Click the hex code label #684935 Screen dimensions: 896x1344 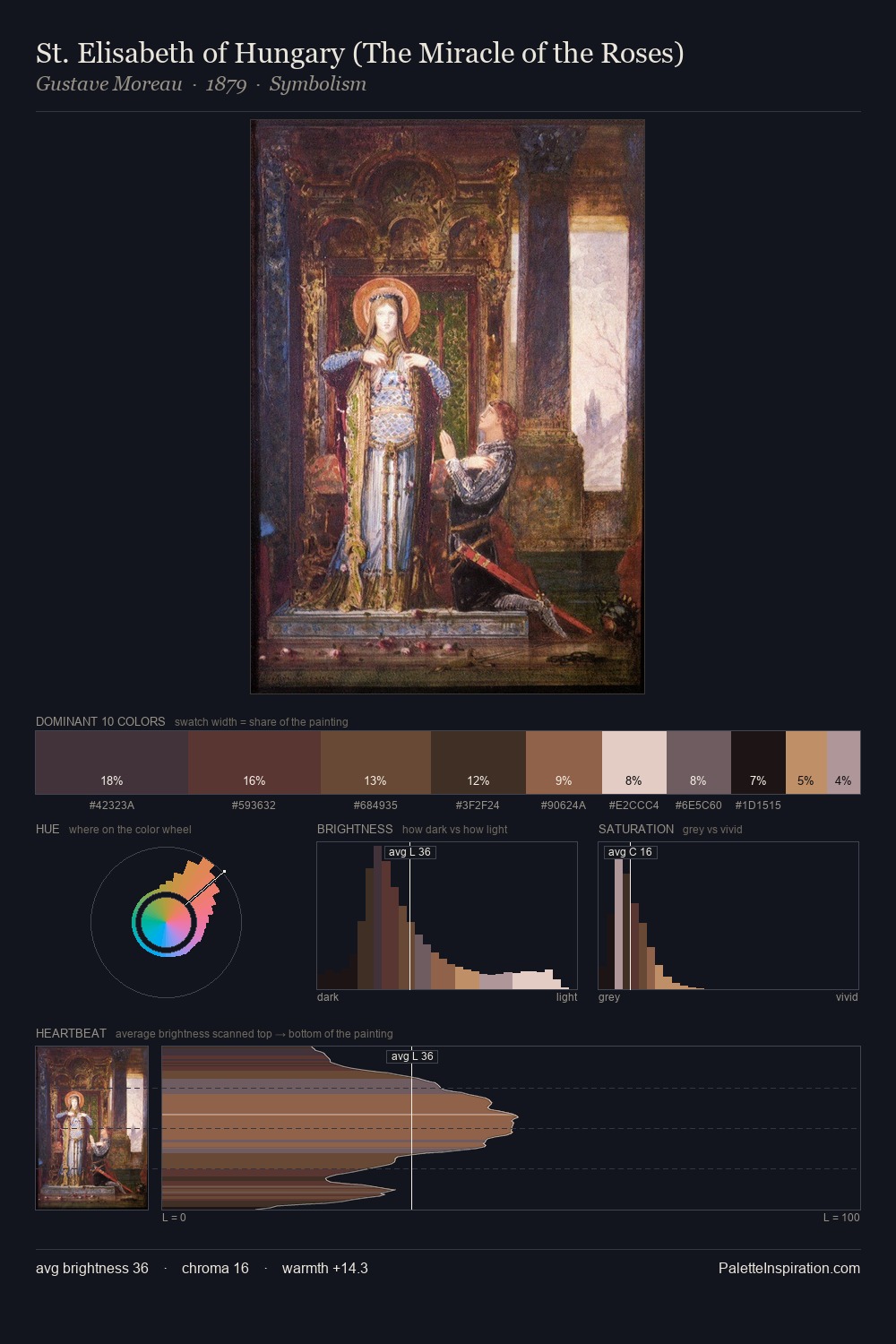point(375,806)
